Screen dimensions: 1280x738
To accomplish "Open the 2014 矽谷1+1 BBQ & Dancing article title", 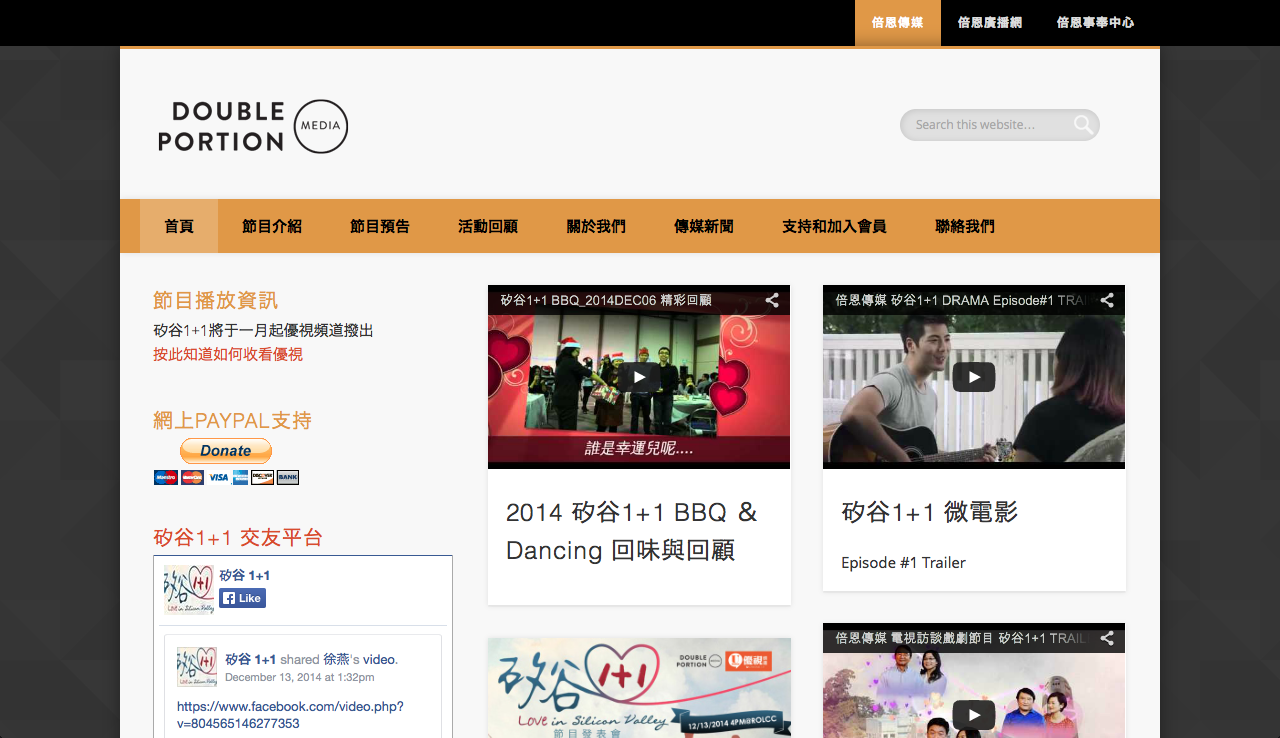I will [x=632, y=531].
